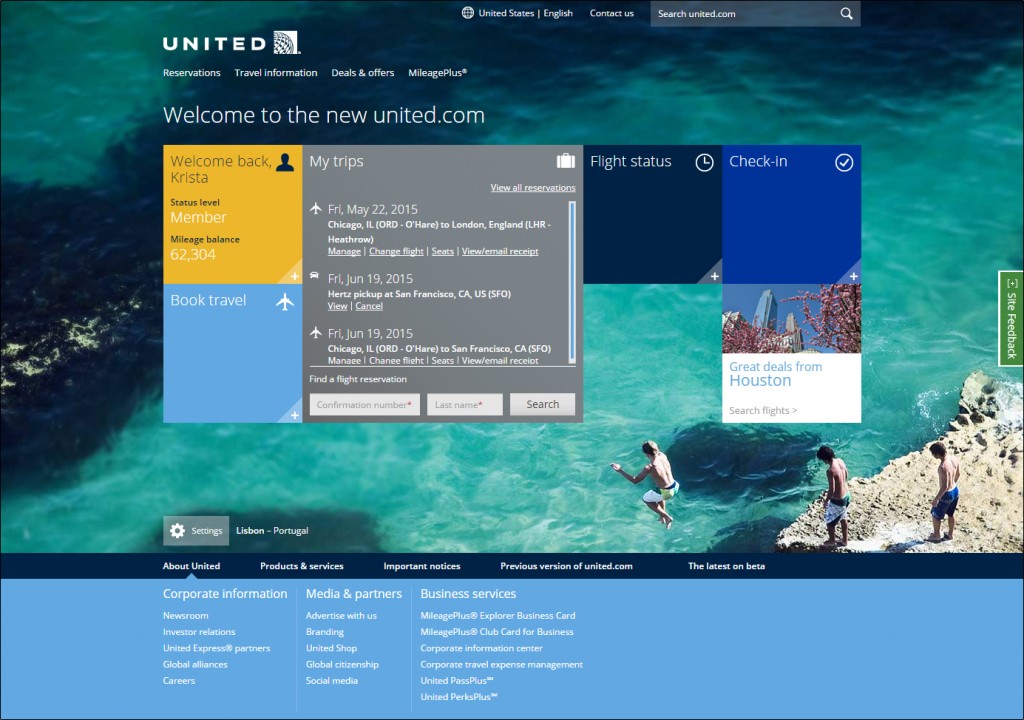
Task: Follow the View all reservations link
Action: pos(532,188)
